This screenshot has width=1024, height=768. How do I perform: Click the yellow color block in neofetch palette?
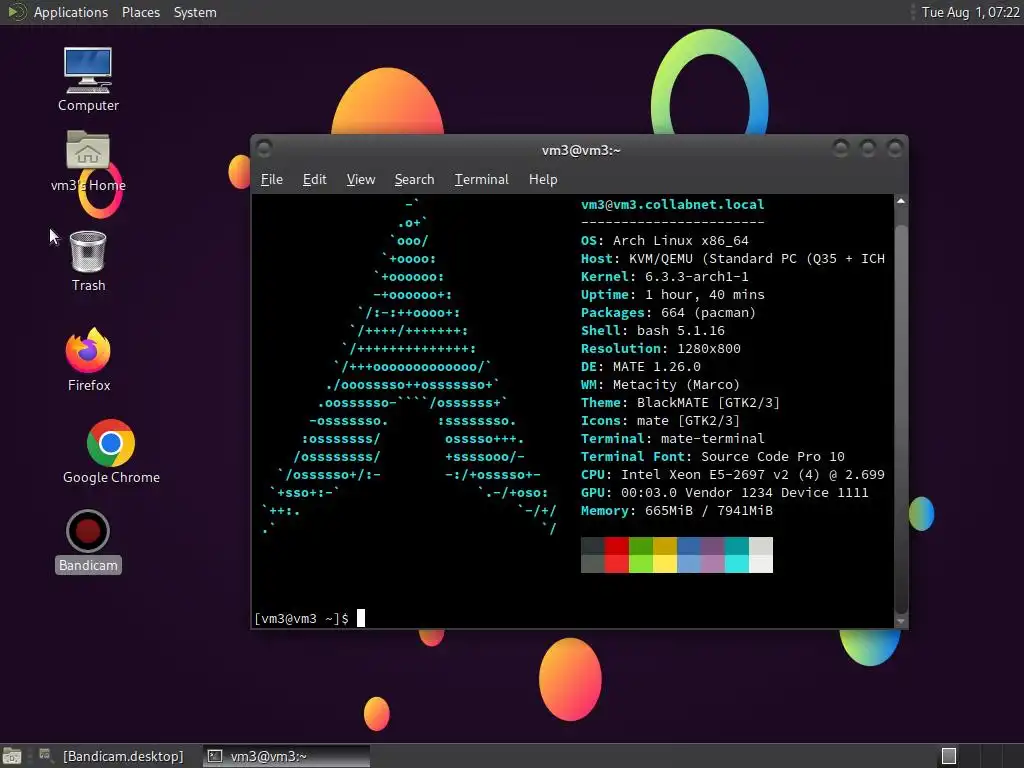[665, 554]
